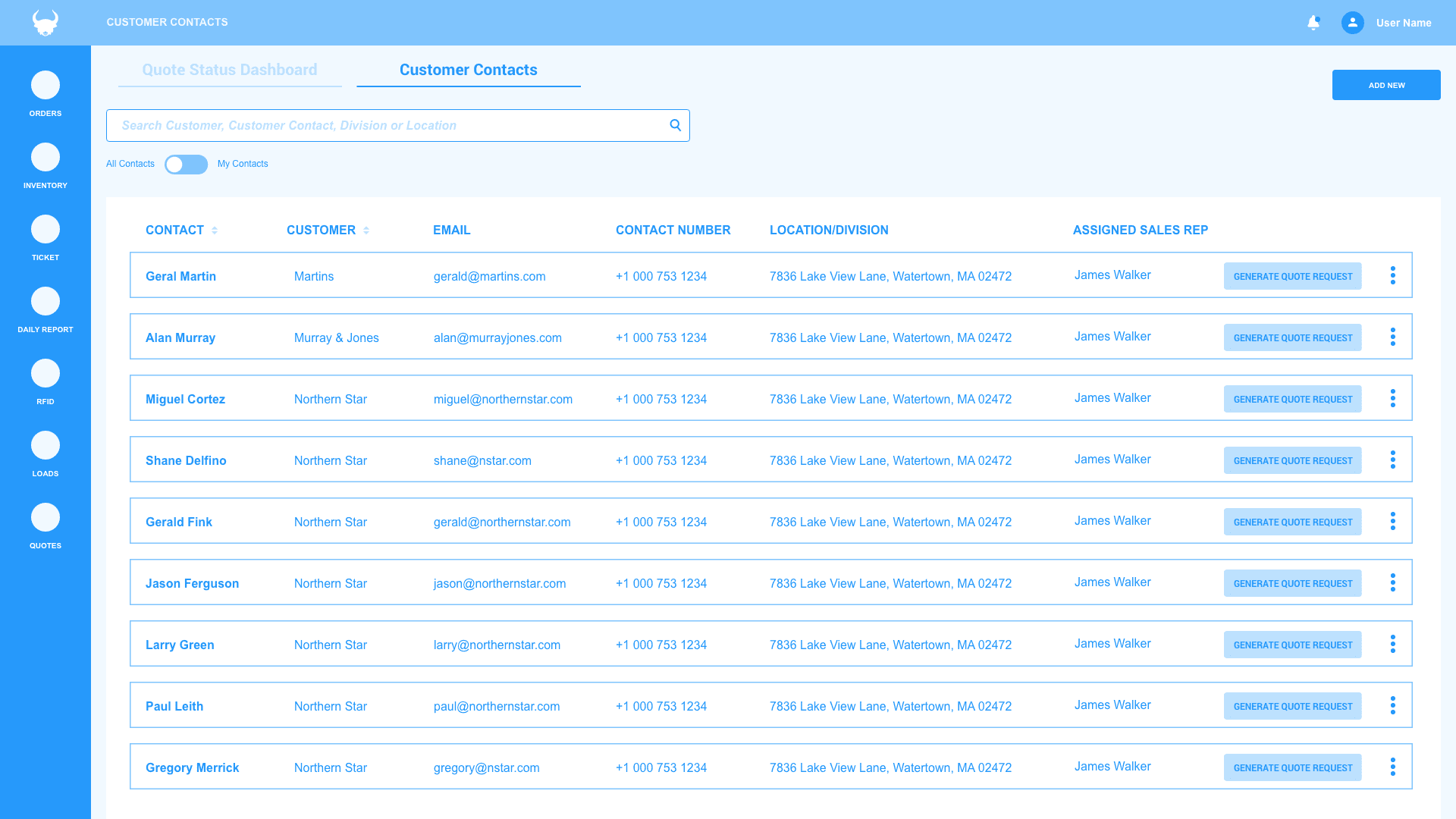Screen dimensions: 1456x819
Task: Click the User Name label in header
Action: click(1404, 23)
